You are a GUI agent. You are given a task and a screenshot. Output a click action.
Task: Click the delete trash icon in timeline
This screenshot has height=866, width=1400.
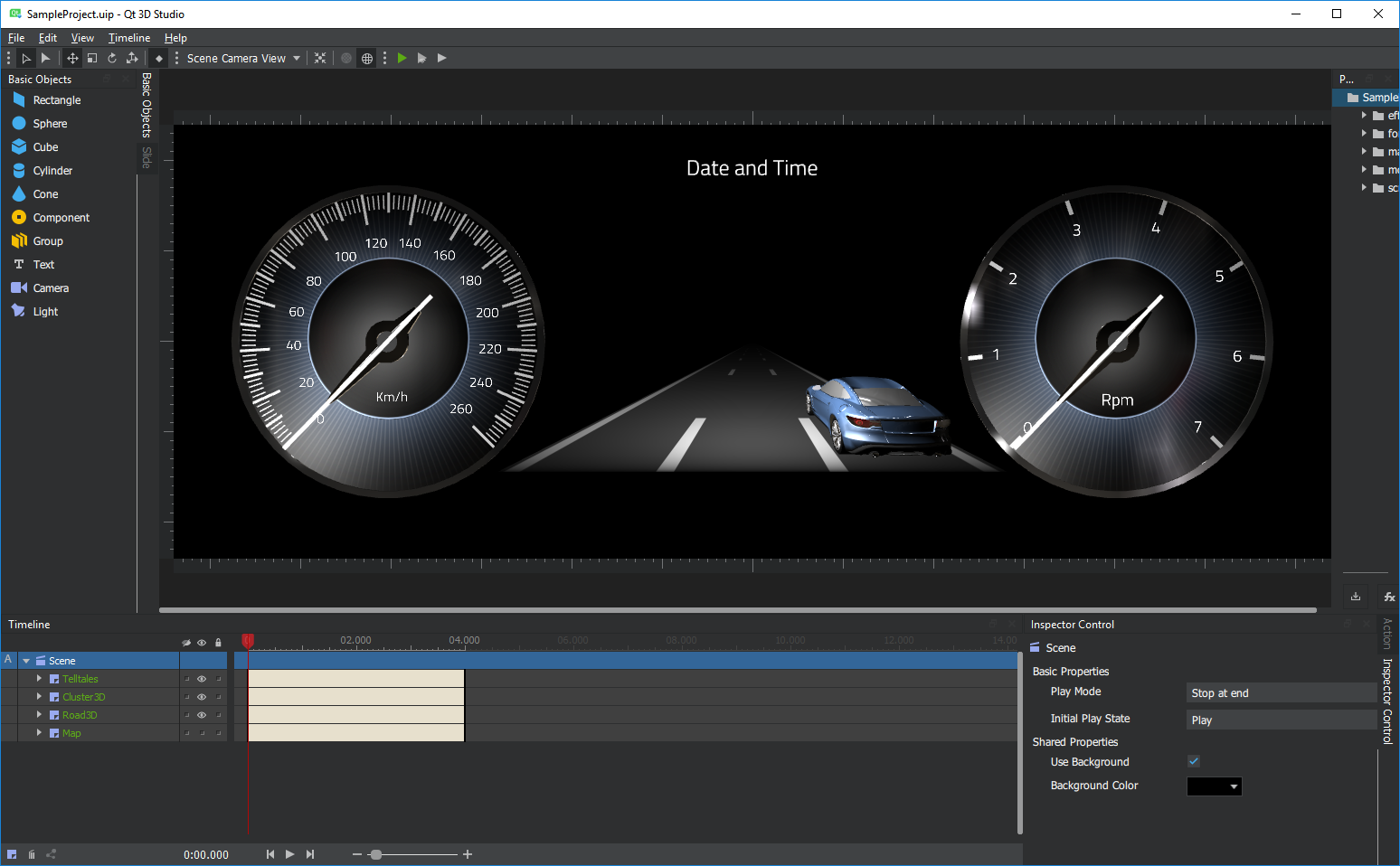click(32, 854)
